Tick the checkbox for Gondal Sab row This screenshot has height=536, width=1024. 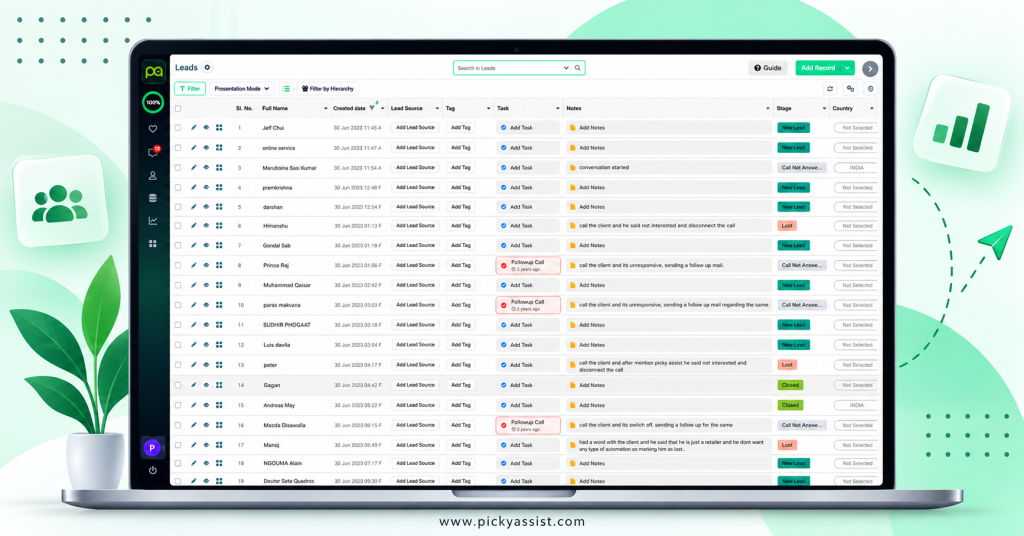[178, 245]
